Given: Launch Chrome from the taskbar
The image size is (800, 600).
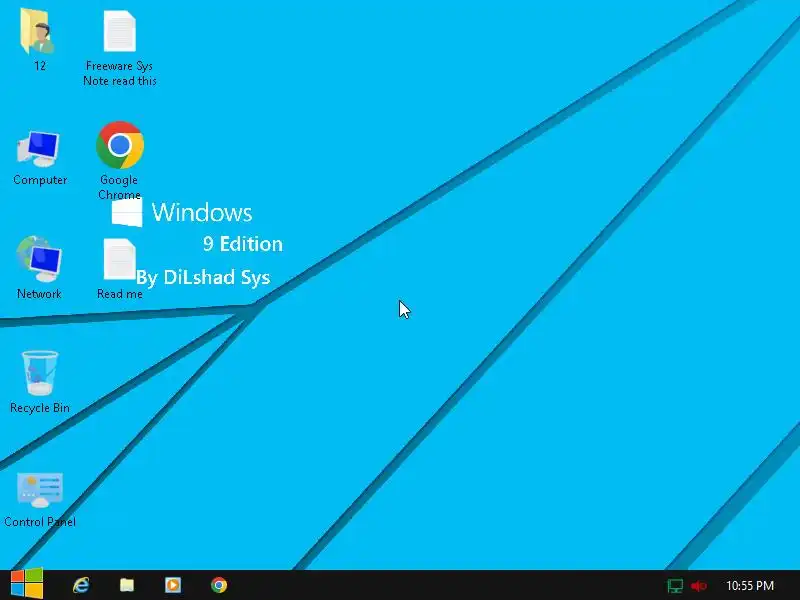Looking at the screenshot, I should [219, 585].
